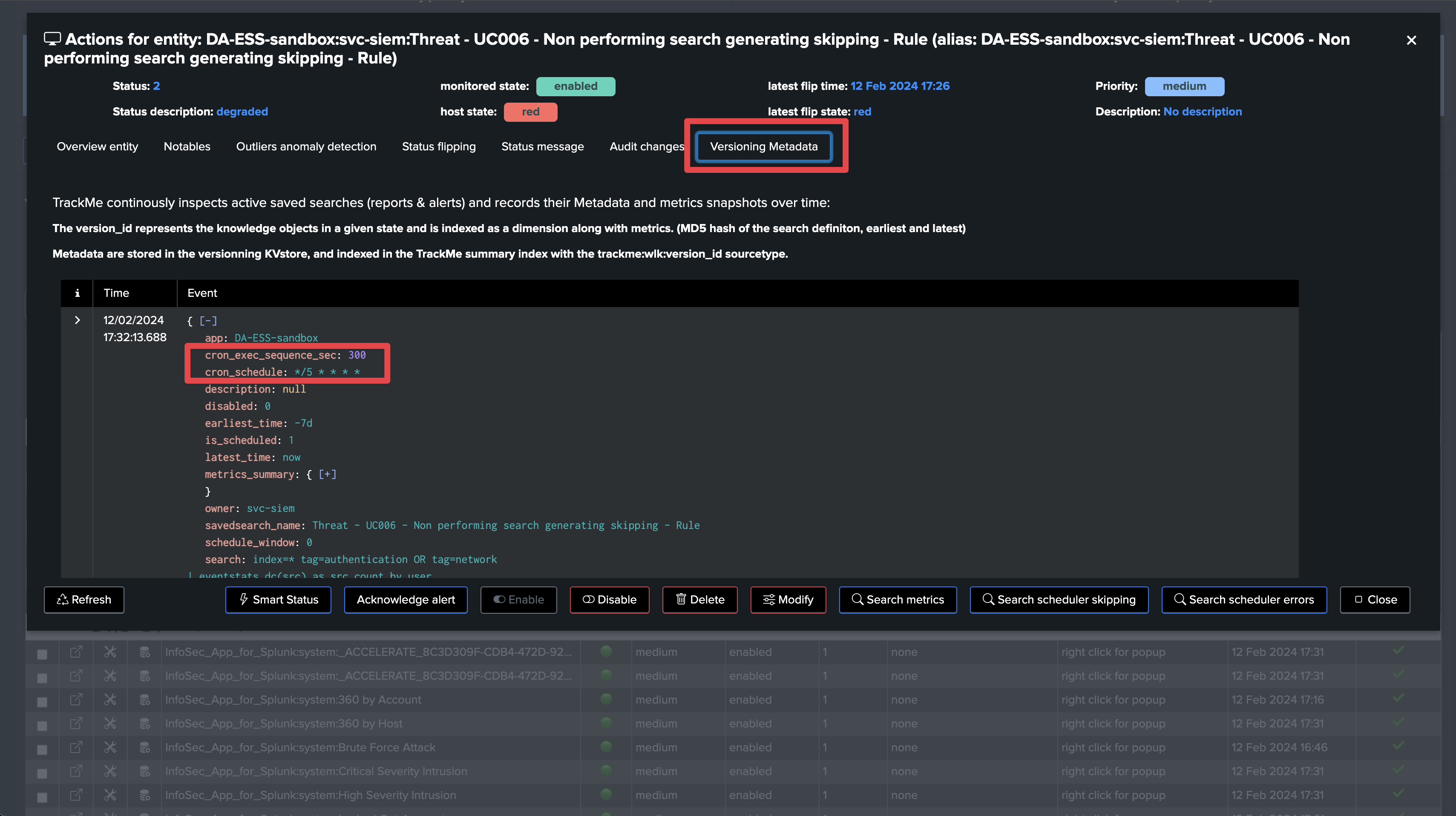
Task: Click tools icon on High Severity Intrusion row
Action: point(110,795)
